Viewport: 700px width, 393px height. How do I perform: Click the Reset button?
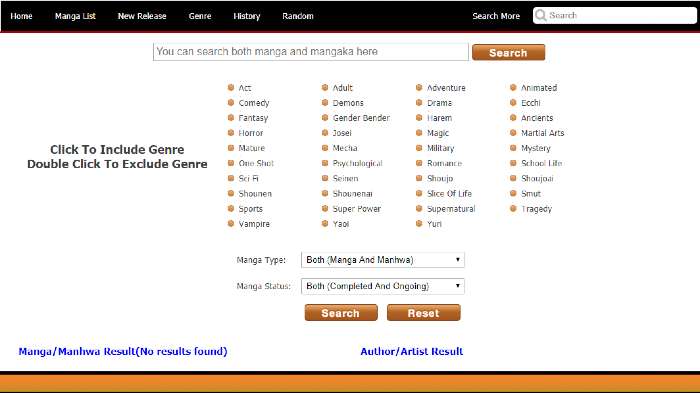click(x=424, y=313)
